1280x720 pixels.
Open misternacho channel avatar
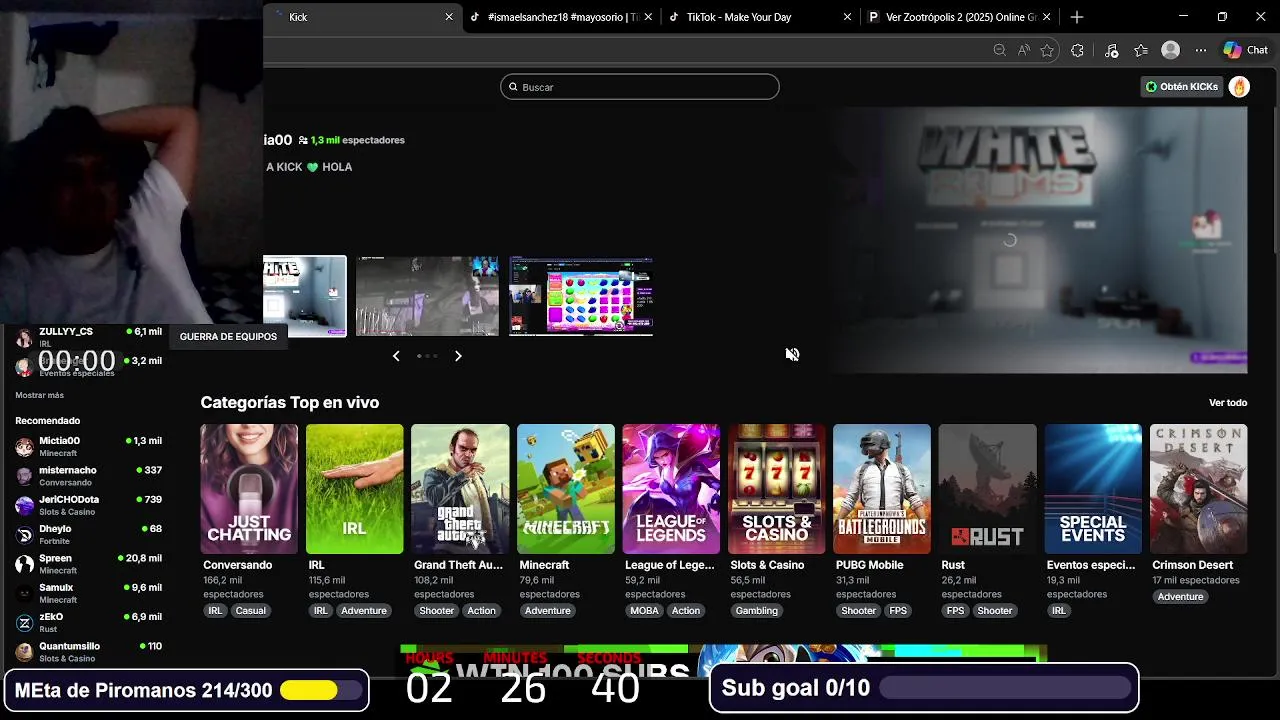(x=24, y=476)
